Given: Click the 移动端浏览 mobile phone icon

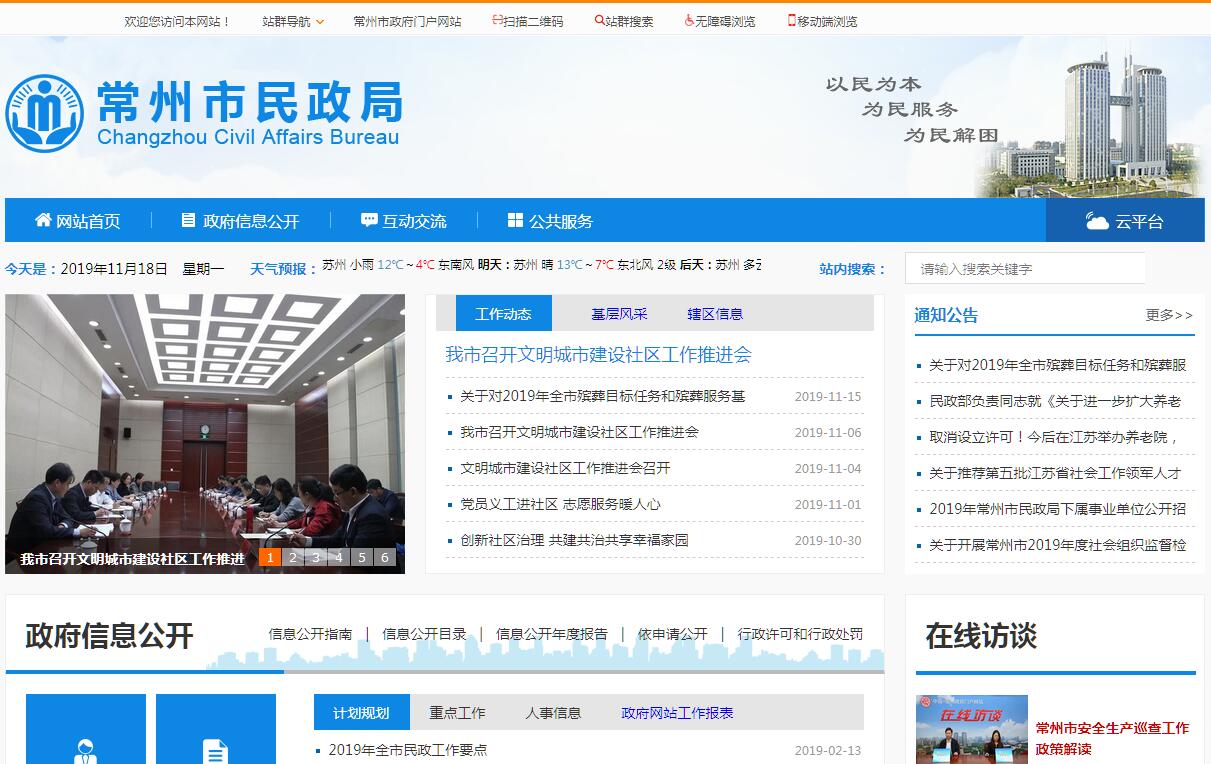Looking at the screenshot, I should (x=791, y=20).
